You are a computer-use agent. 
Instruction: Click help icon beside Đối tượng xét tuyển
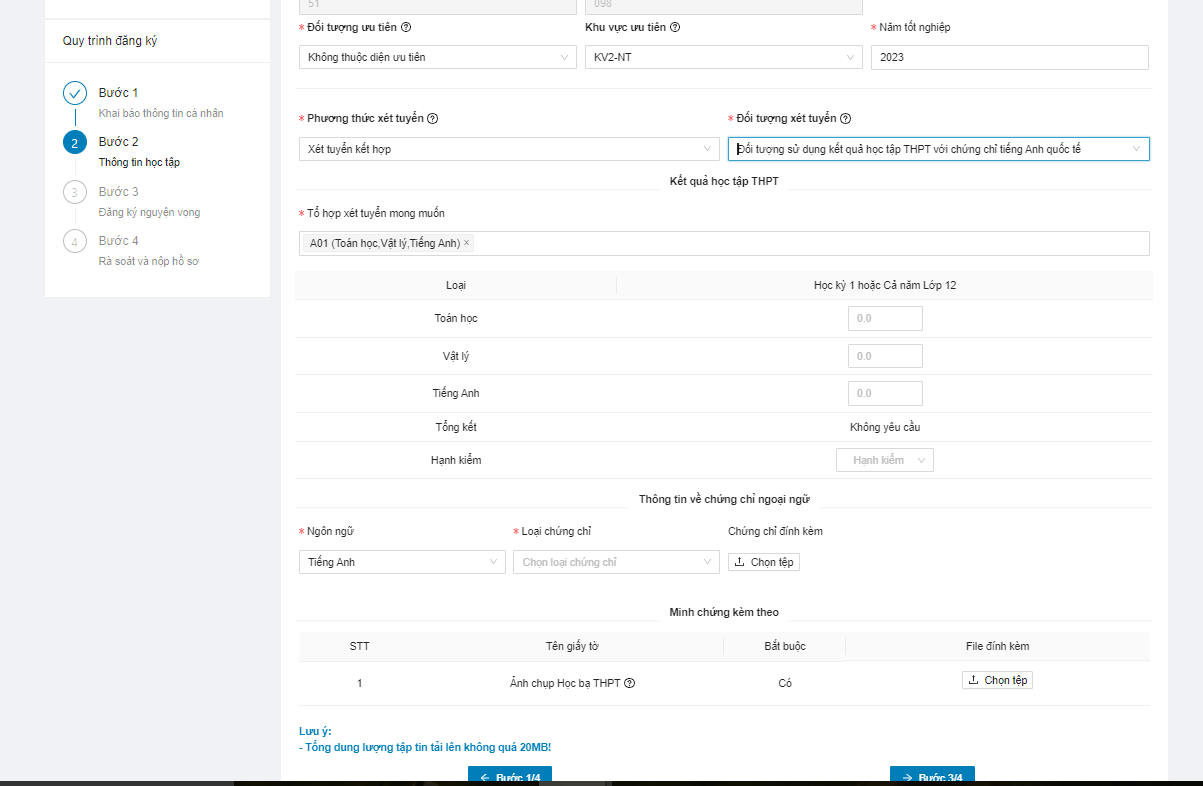coord(845,119)
